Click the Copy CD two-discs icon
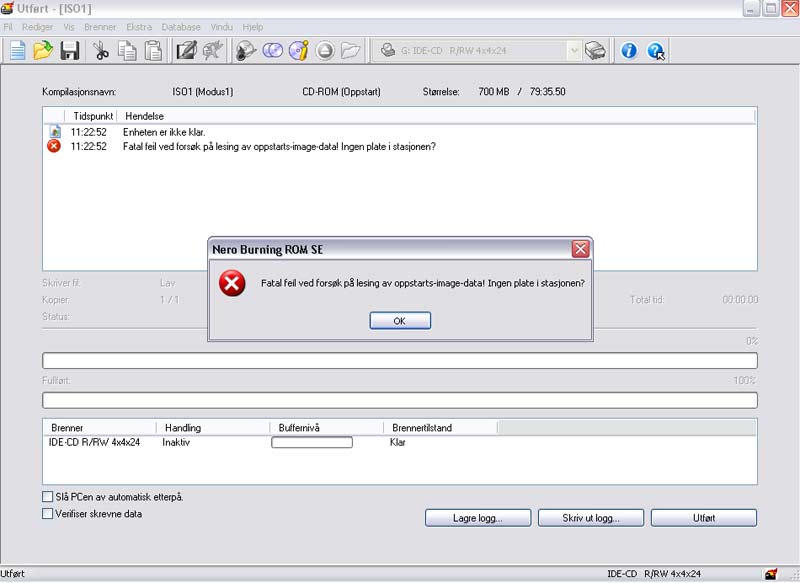Viewport: 800px width, 583px height. tap(272, 50)
